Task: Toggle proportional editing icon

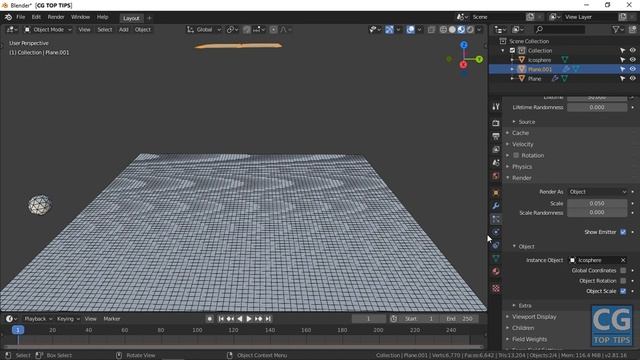Action: click(x=273, y=29)
